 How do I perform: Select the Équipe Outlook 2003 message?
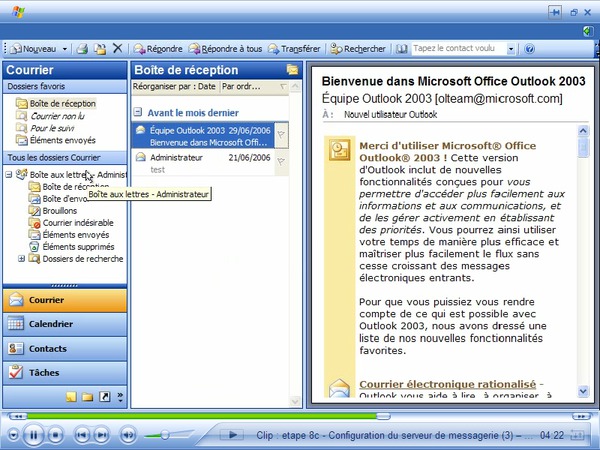[203, 135]
